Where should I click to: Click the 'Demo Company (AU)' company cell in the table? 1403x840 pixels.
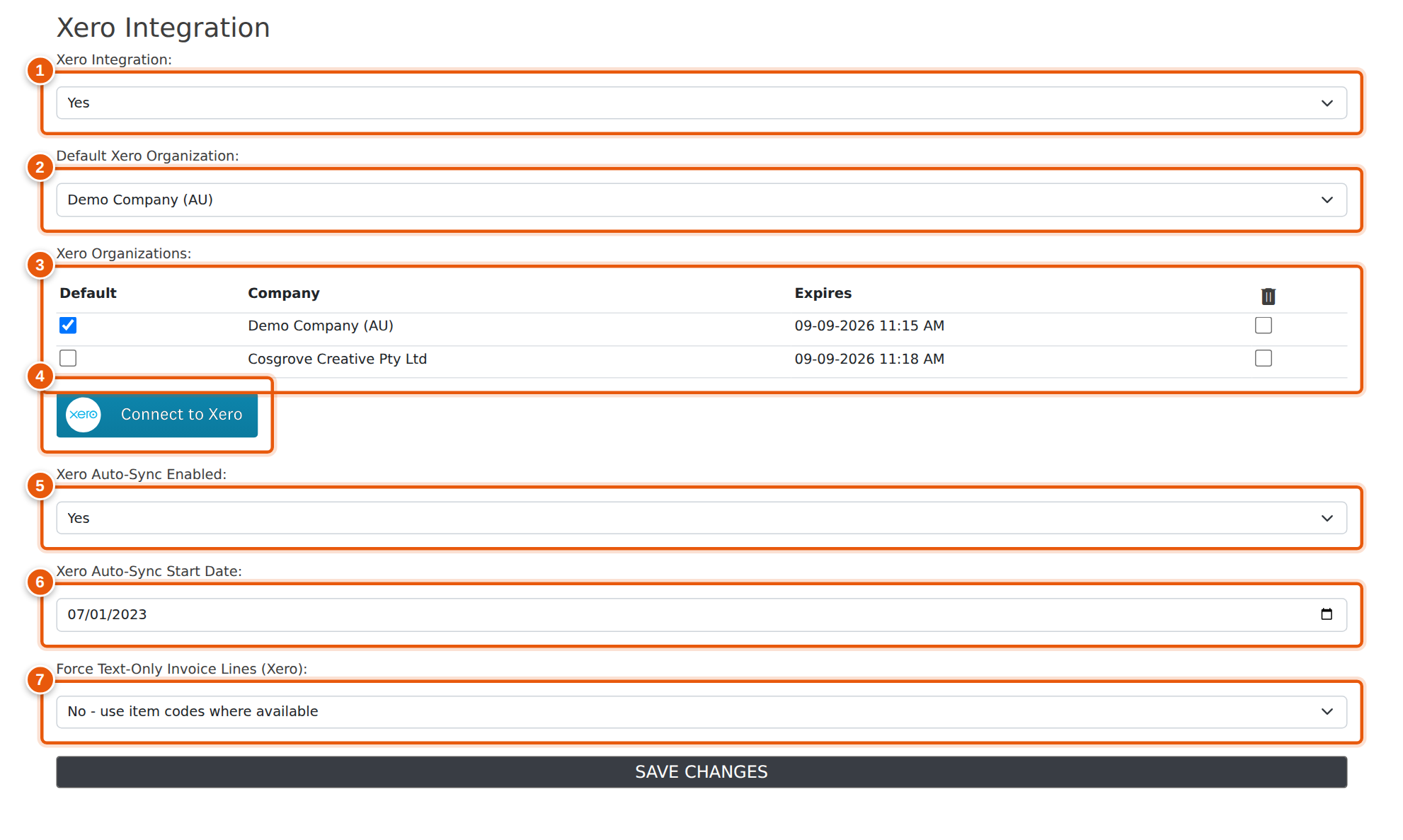pos(321,326)
